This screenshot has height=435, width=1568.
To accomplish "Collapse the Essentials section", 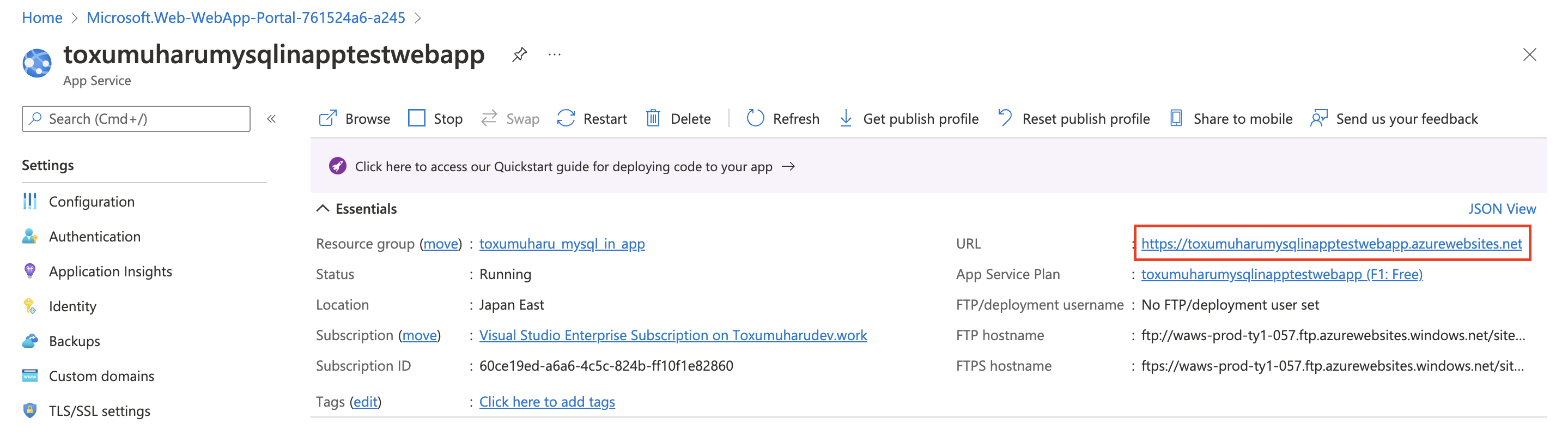I will pos(323,208).
